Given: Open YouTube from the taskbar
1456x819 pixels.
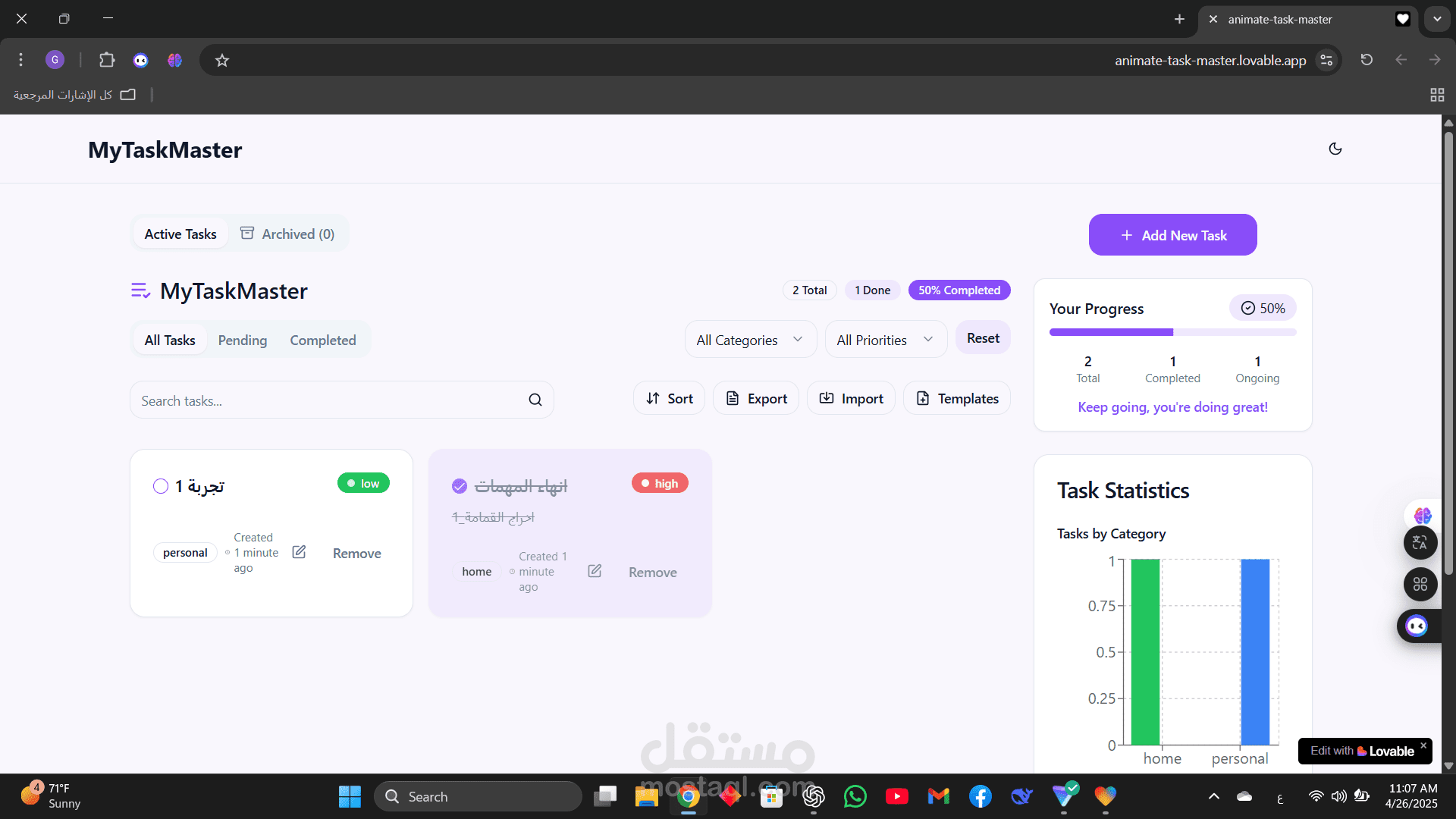Looking at the screenshot, I should point(896,796).
